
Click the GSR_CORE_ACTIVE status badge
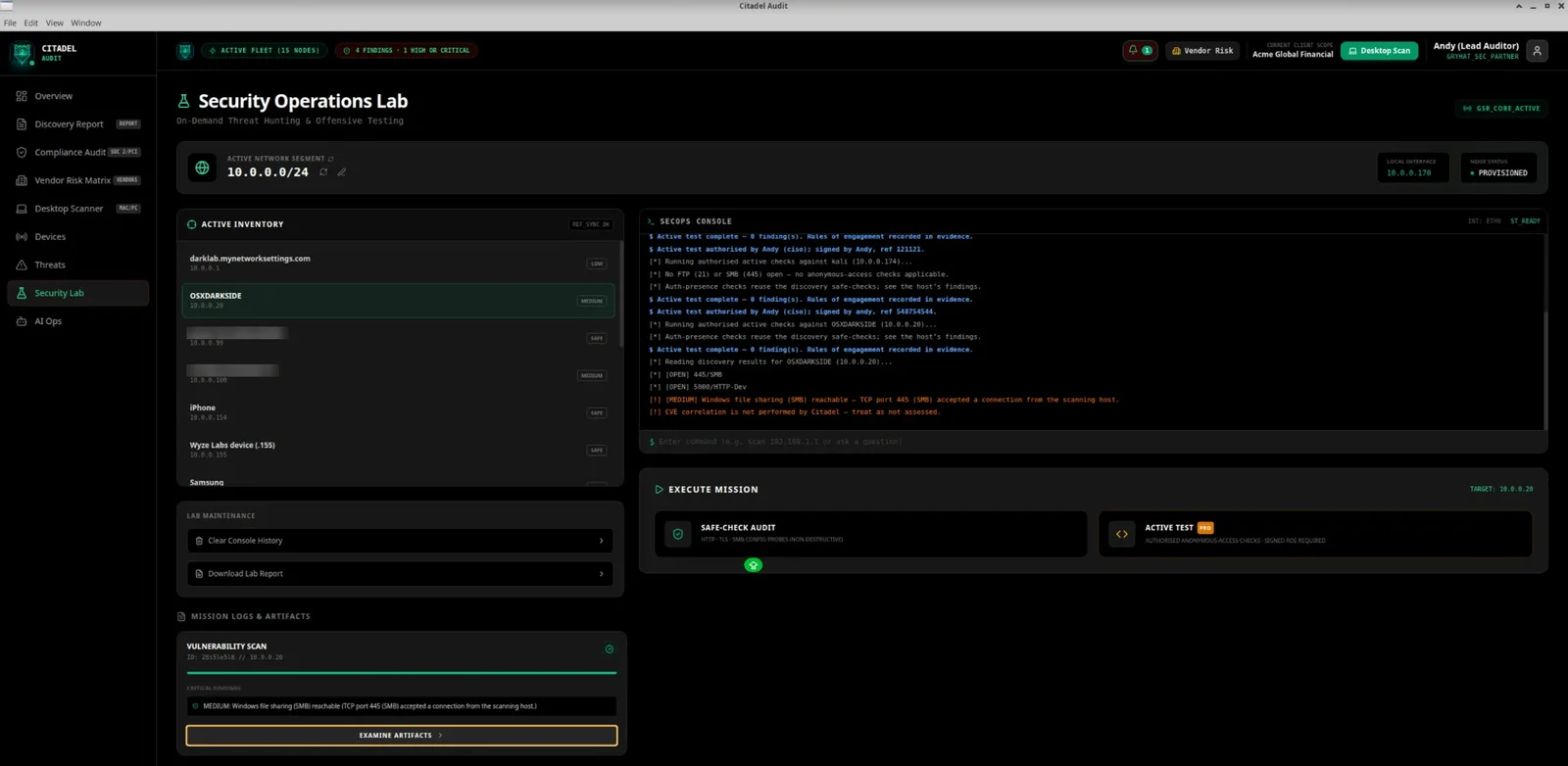pos(1501,109)
